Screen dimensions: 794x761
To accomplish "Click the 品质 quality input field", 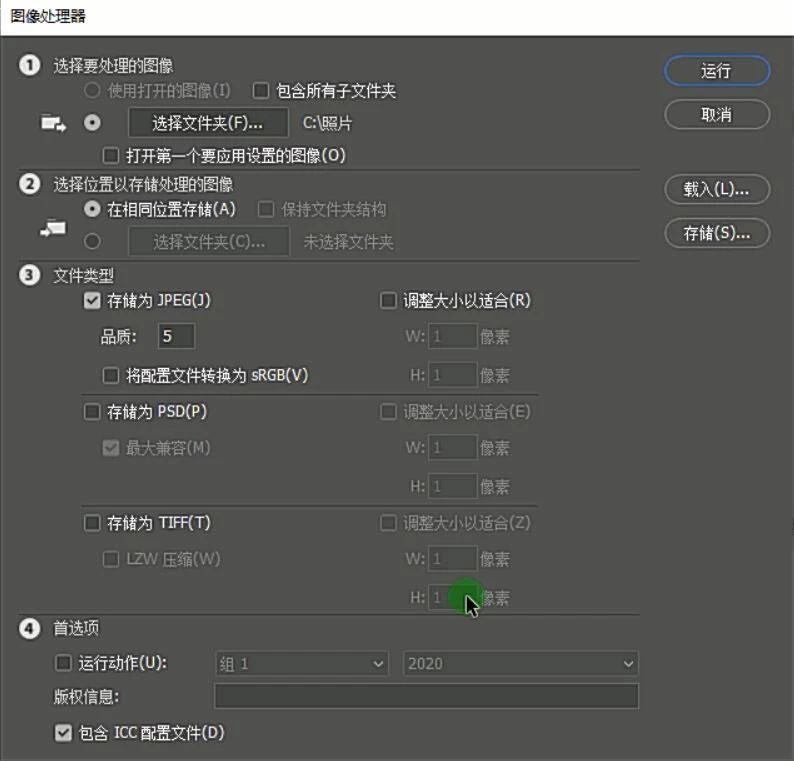I will coord(176,336).
